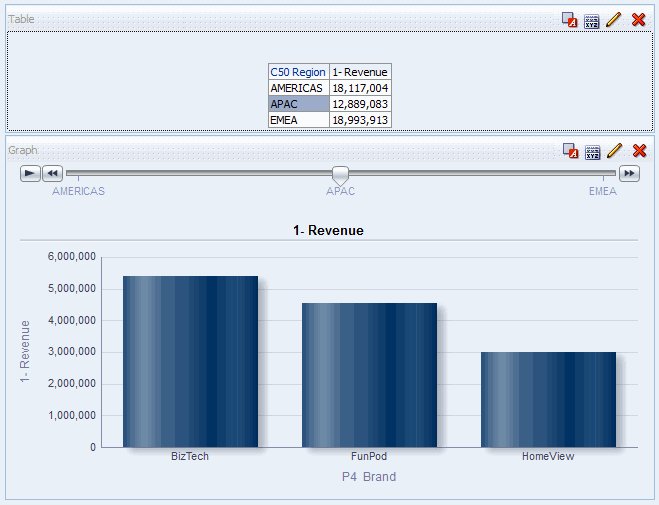Click the format container icon in Table header

pos(570,20)
